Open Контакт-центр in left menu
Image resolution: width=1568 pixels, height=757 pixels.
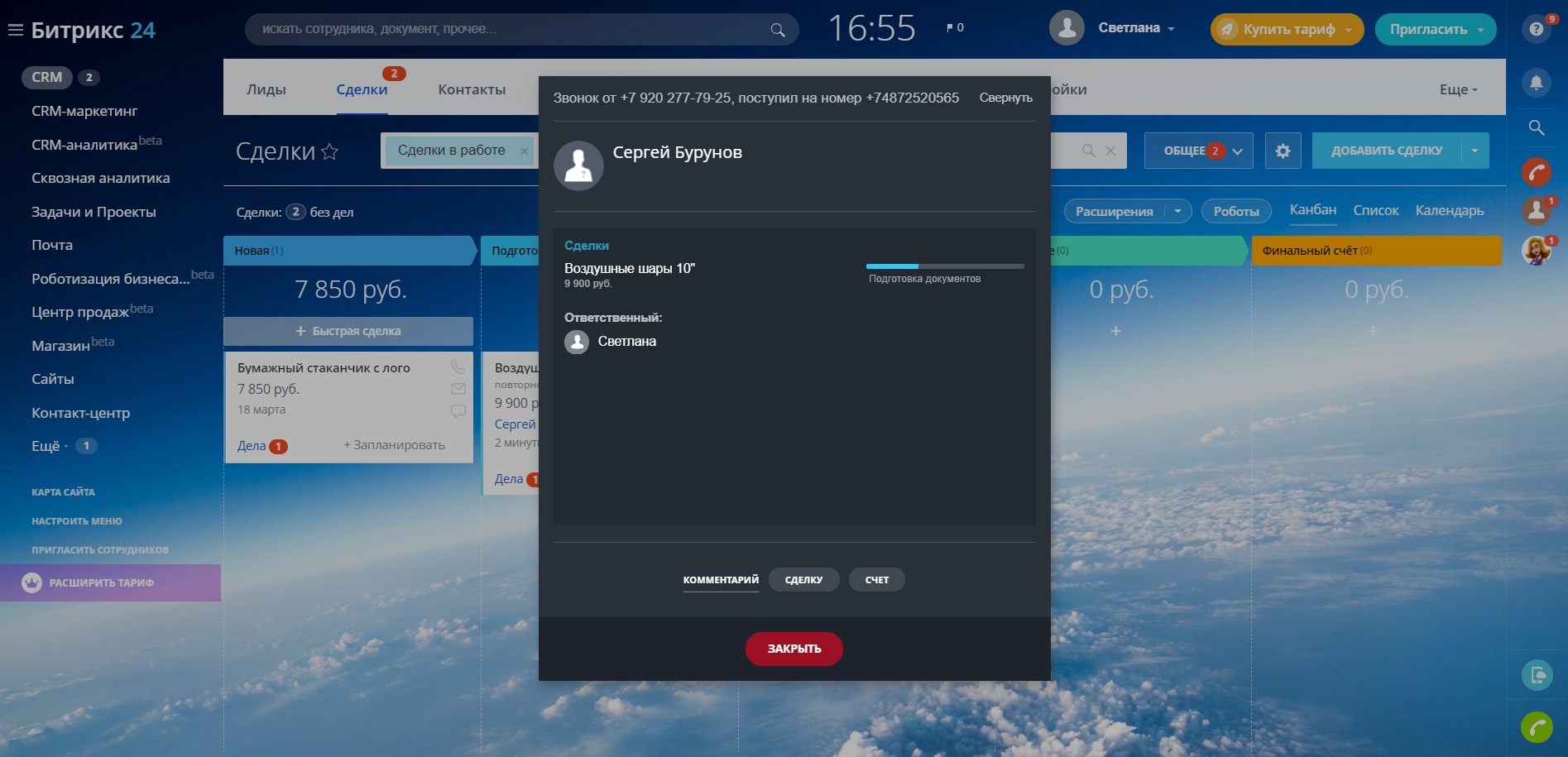[x=80, y=413]
